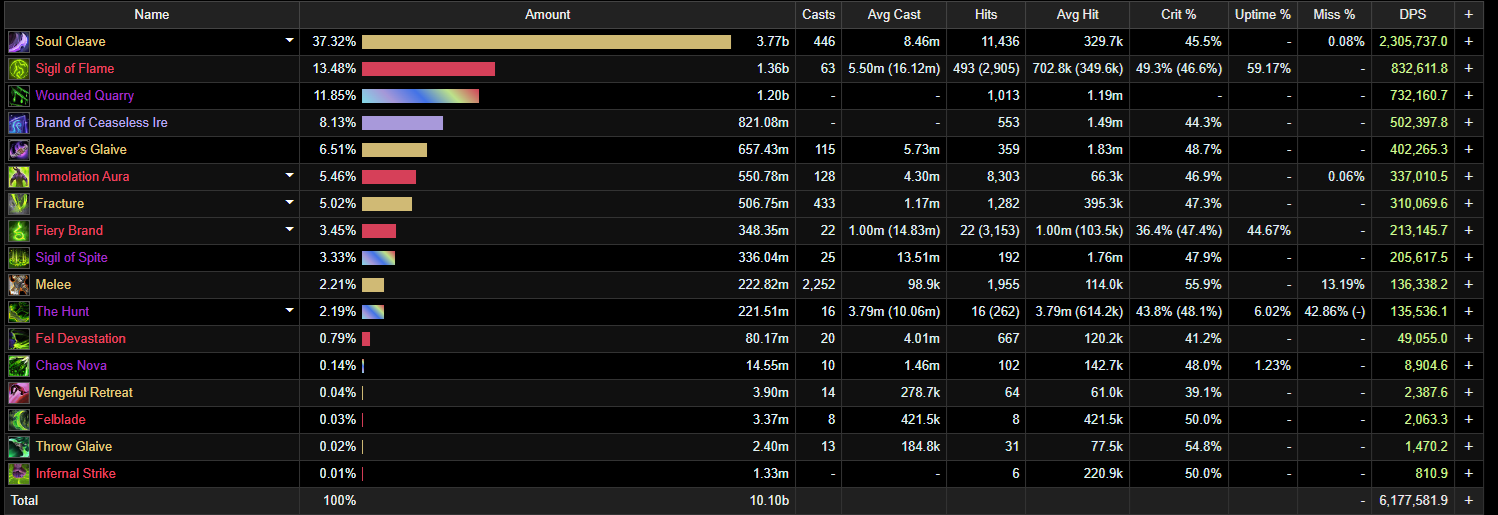Screen dimensions: 1498x515
Task: Click the Sigil of Flame ability icon
Action: pyautogui.click(x=19, y=69)
